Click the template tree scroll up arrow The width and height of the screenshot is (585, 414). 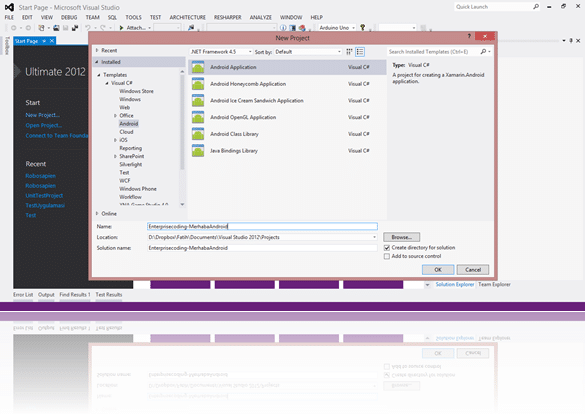click(x=182, y=72)
